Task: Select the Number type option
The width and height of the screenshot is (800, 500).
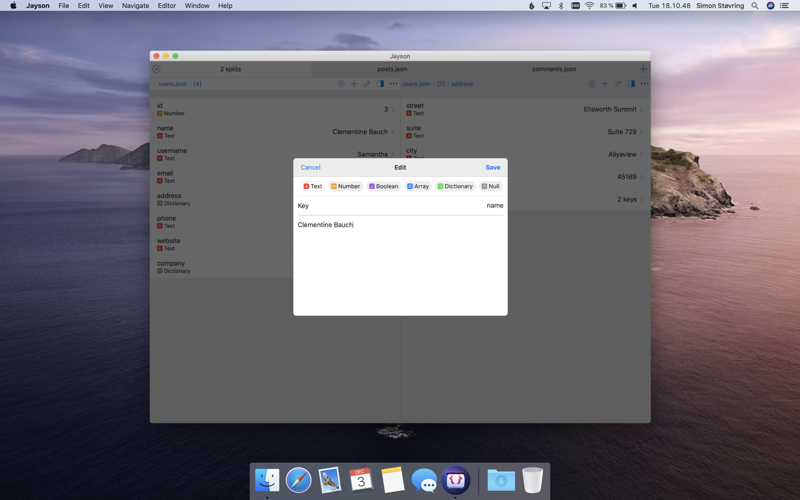Action: click(x=345, y=186)
